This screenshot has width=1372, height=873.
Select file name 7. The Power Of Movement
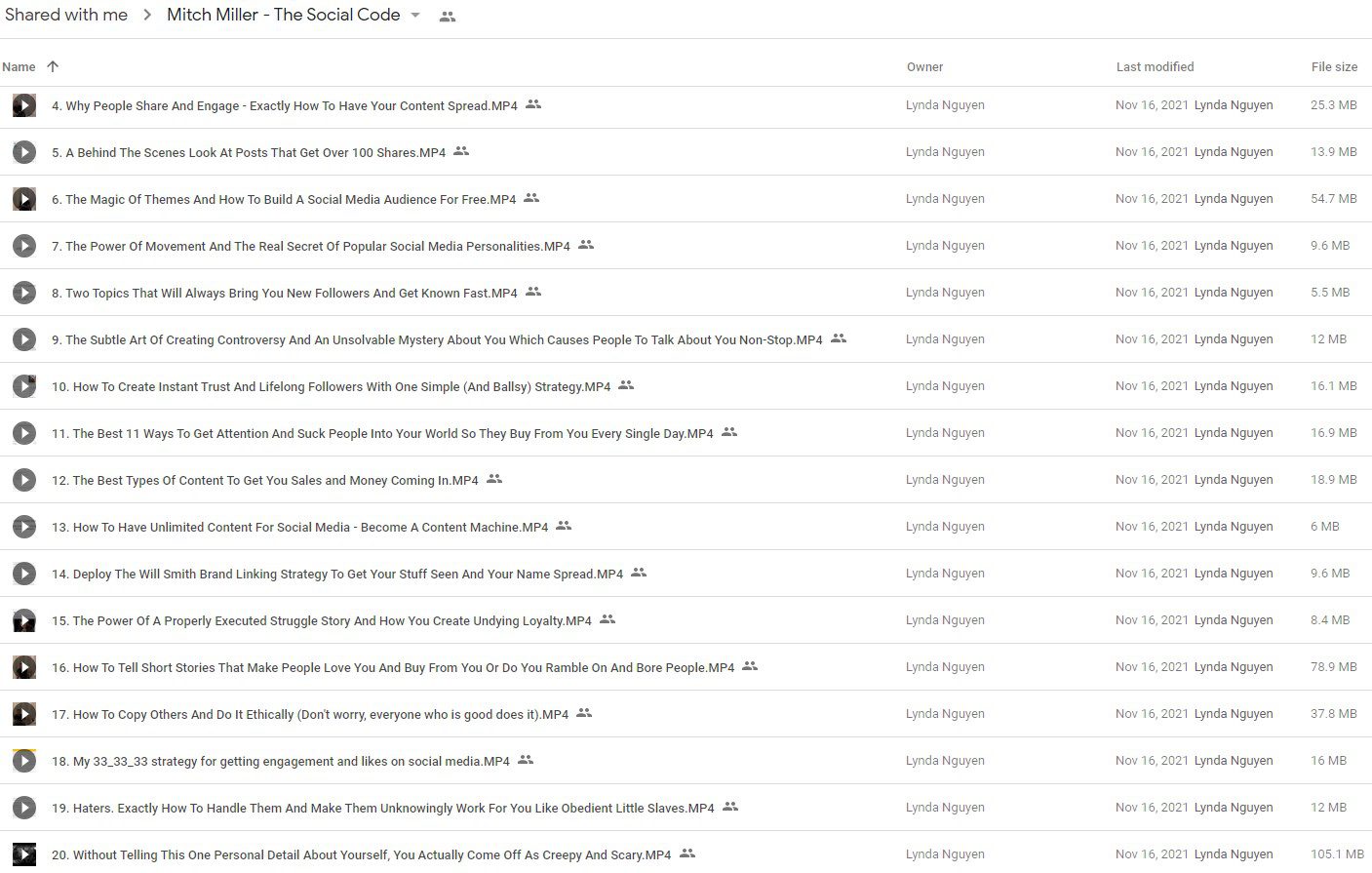(311, 246)
